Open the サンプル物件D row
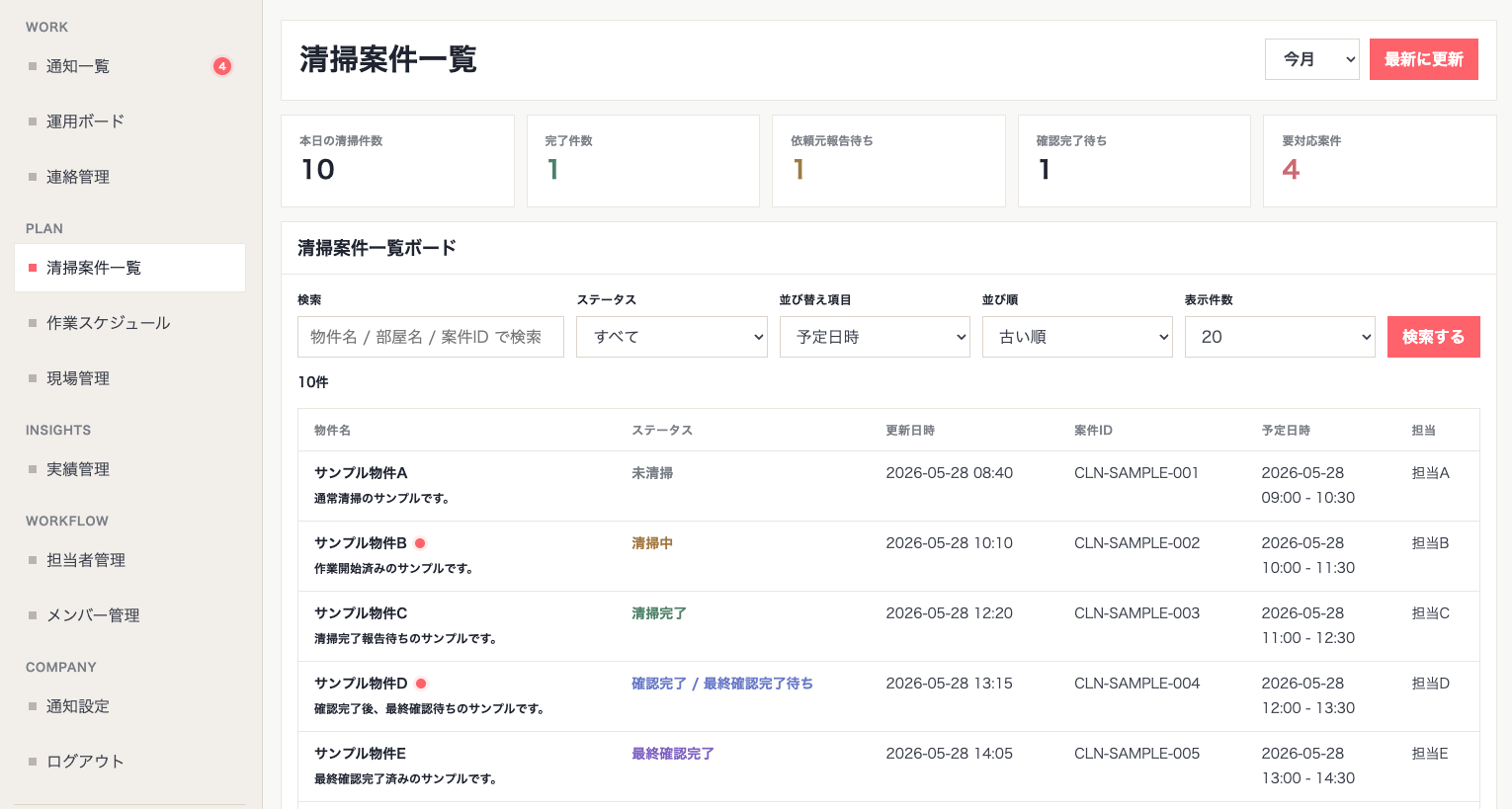The height and width of the screenshot is (809, 1512). coord(888,696)
